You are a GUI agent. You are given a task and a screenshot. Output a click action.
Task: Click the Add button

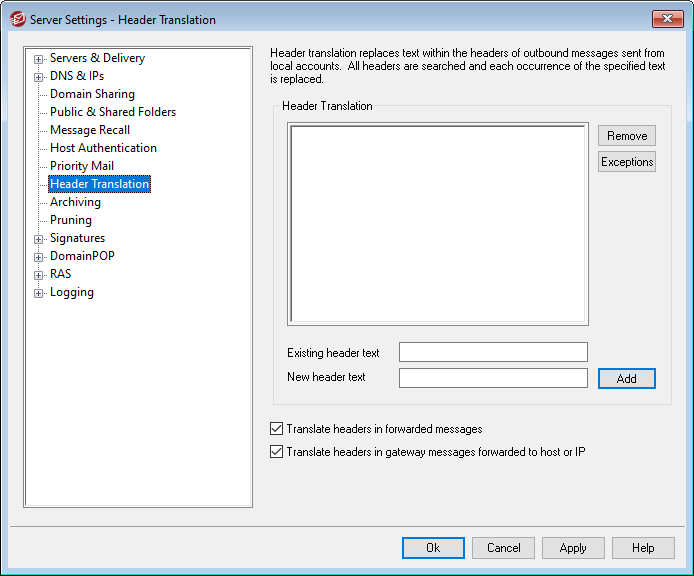coord(627,379)
